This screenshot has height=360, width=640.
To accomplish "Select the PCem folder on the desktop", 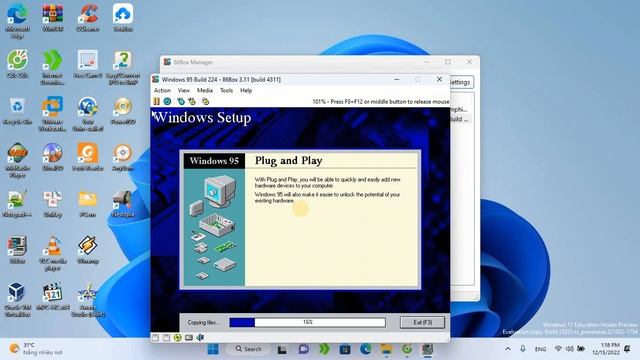I will [x=88, y=203].
